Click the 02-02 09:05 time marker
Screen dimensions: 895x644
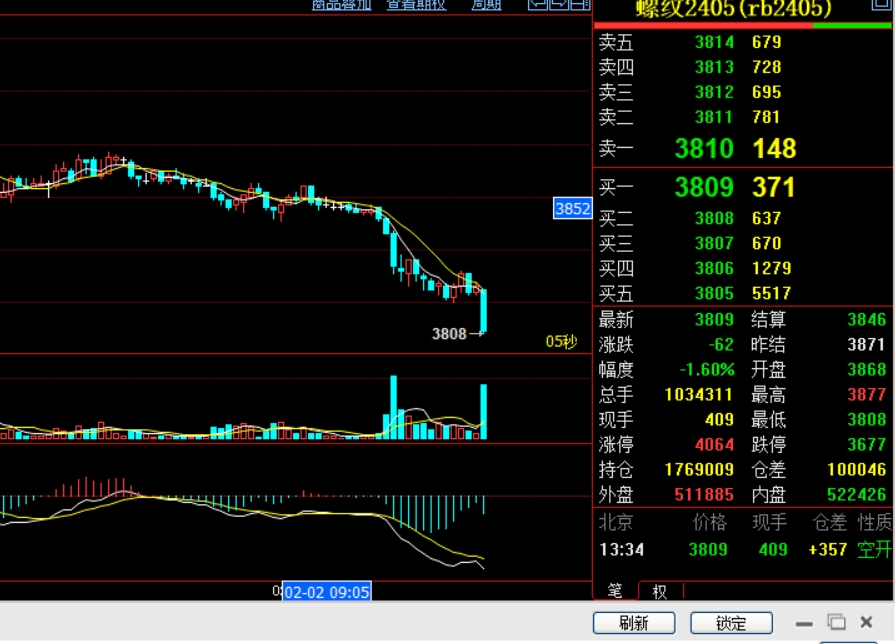[327, 592]
